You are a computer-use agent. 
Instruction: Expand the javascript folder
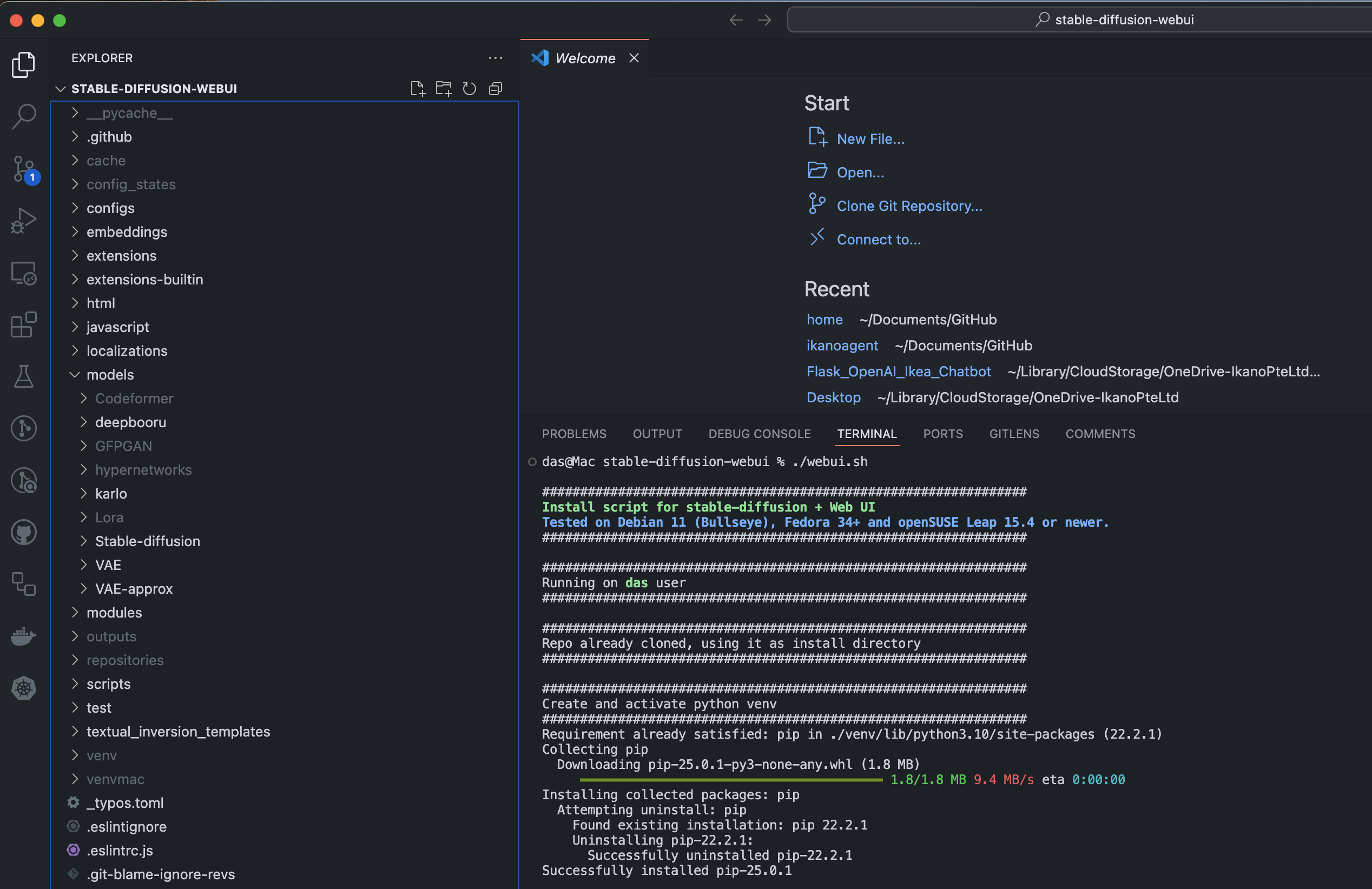point(117,327)
